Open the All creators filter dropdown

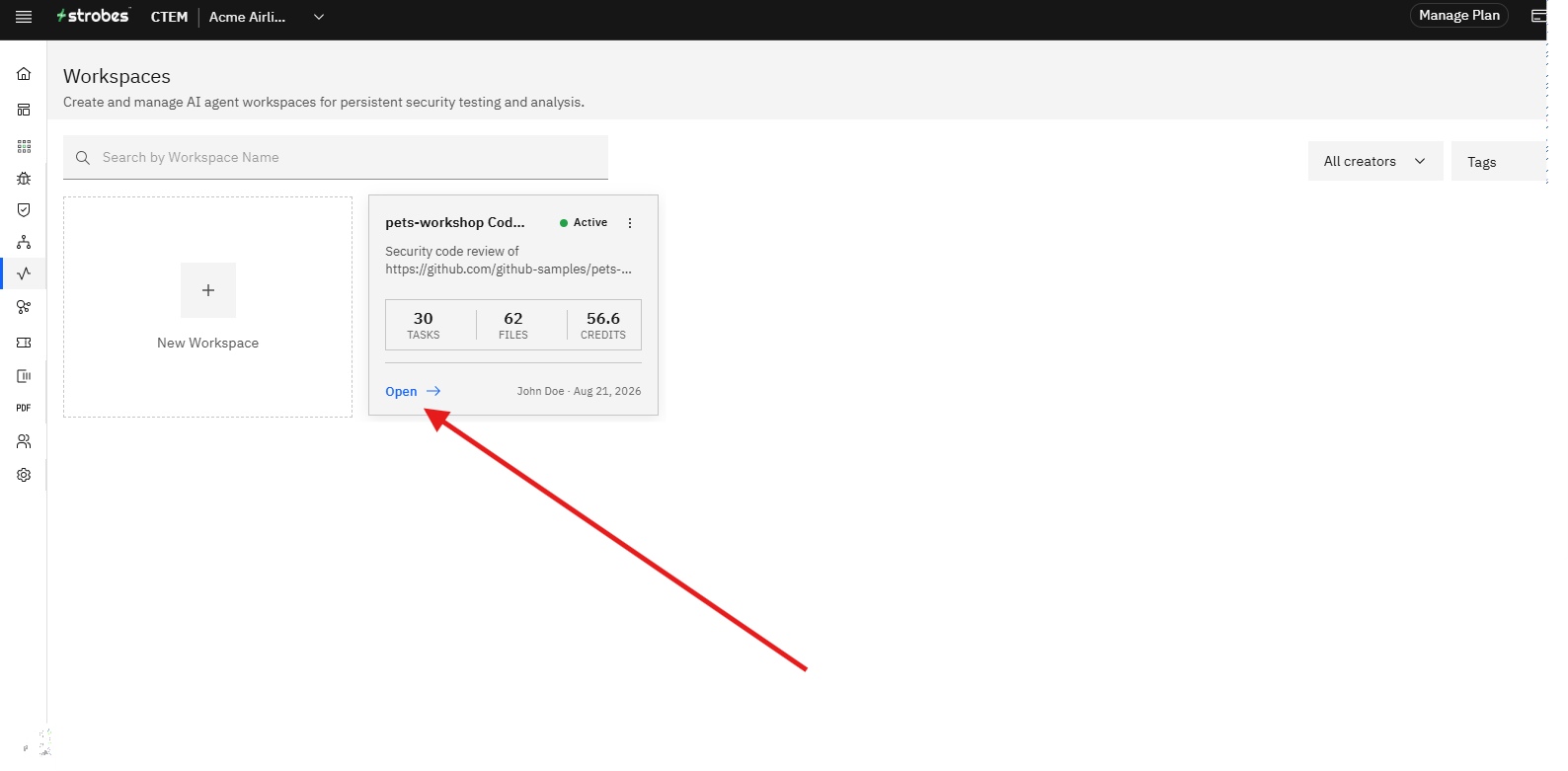click(x=1375, y=161)
